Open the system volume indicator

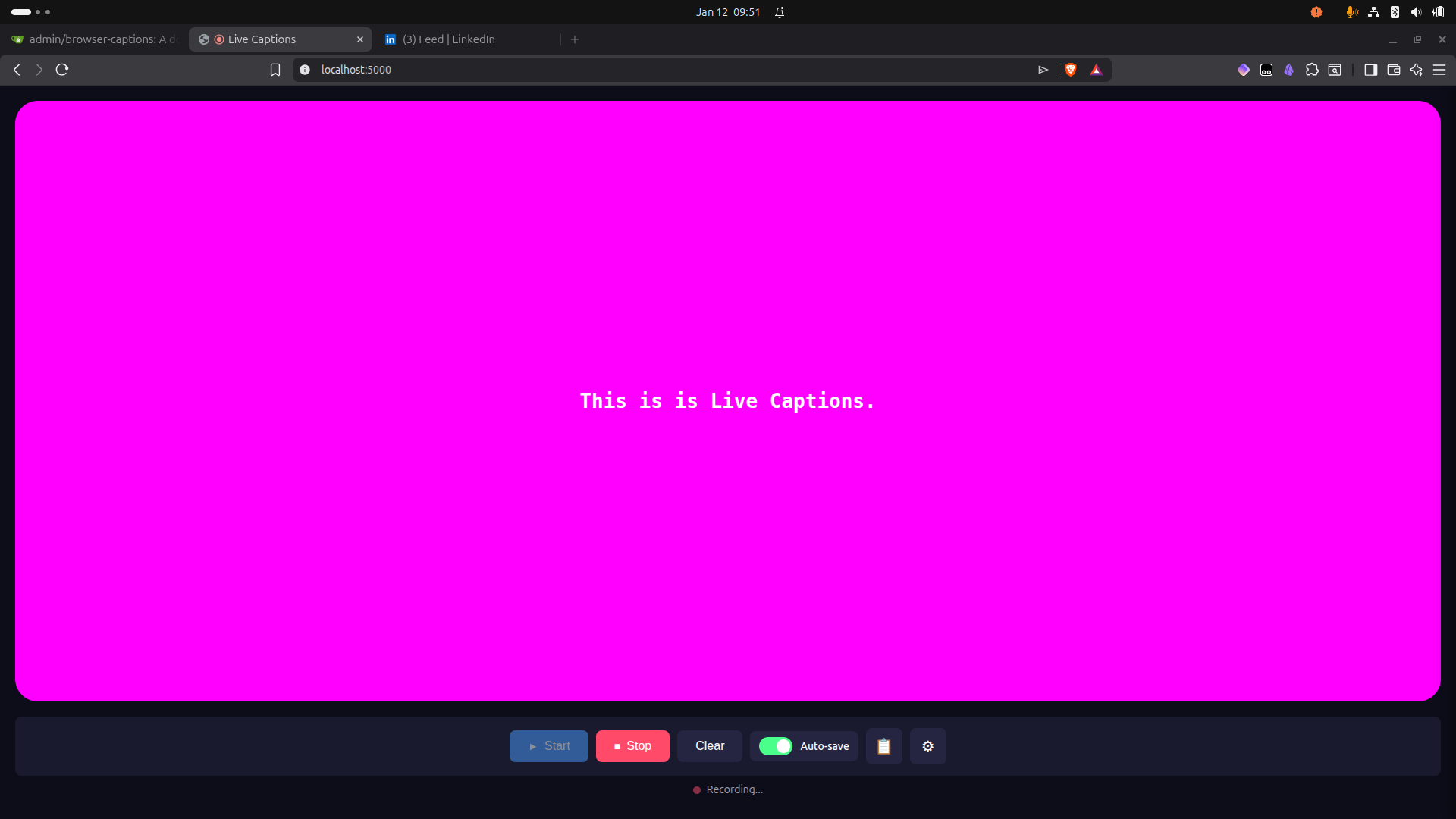1416,12
